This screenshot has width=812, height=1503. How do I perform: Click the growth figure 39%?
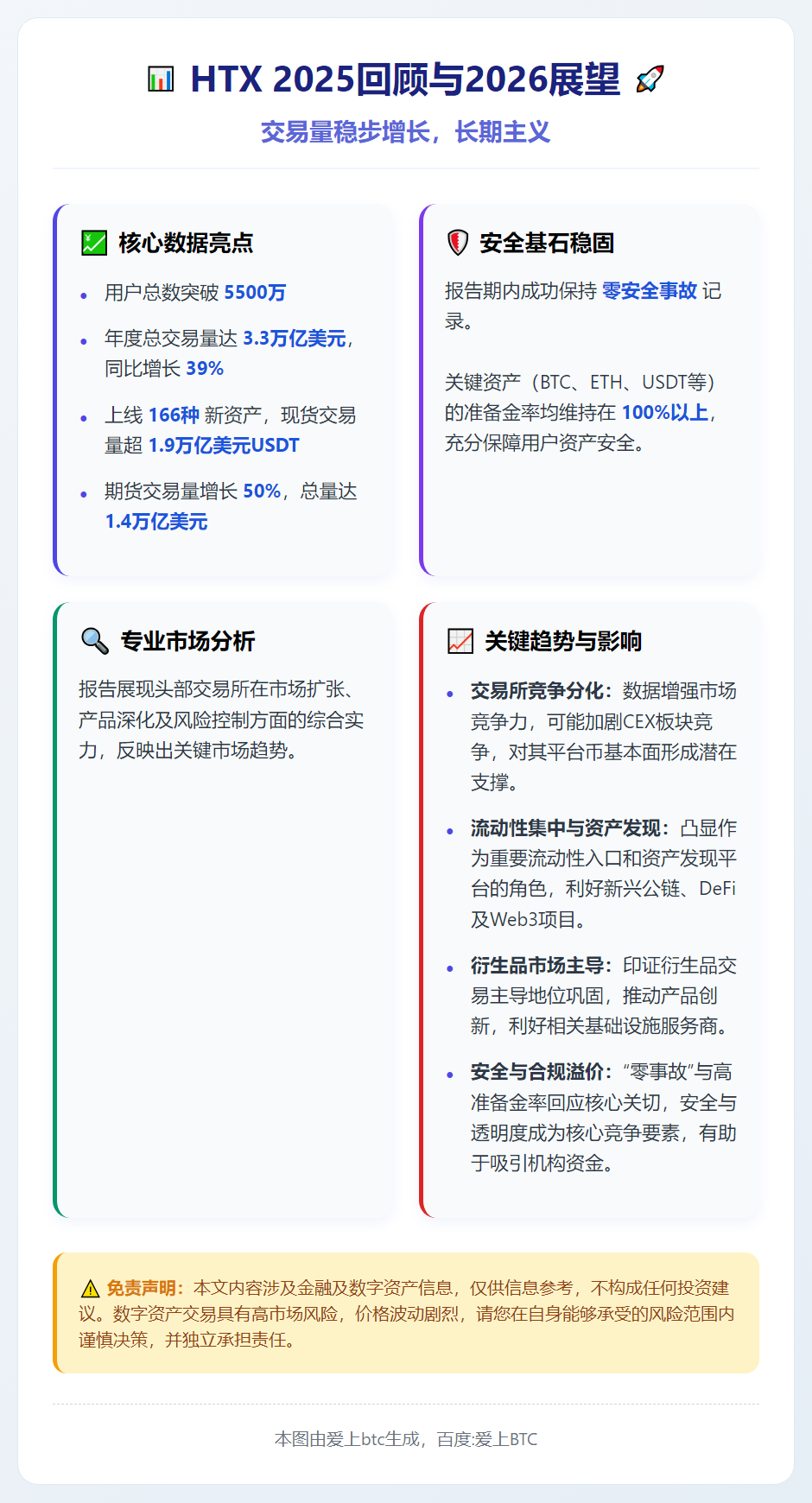click(x=205, y=369)
